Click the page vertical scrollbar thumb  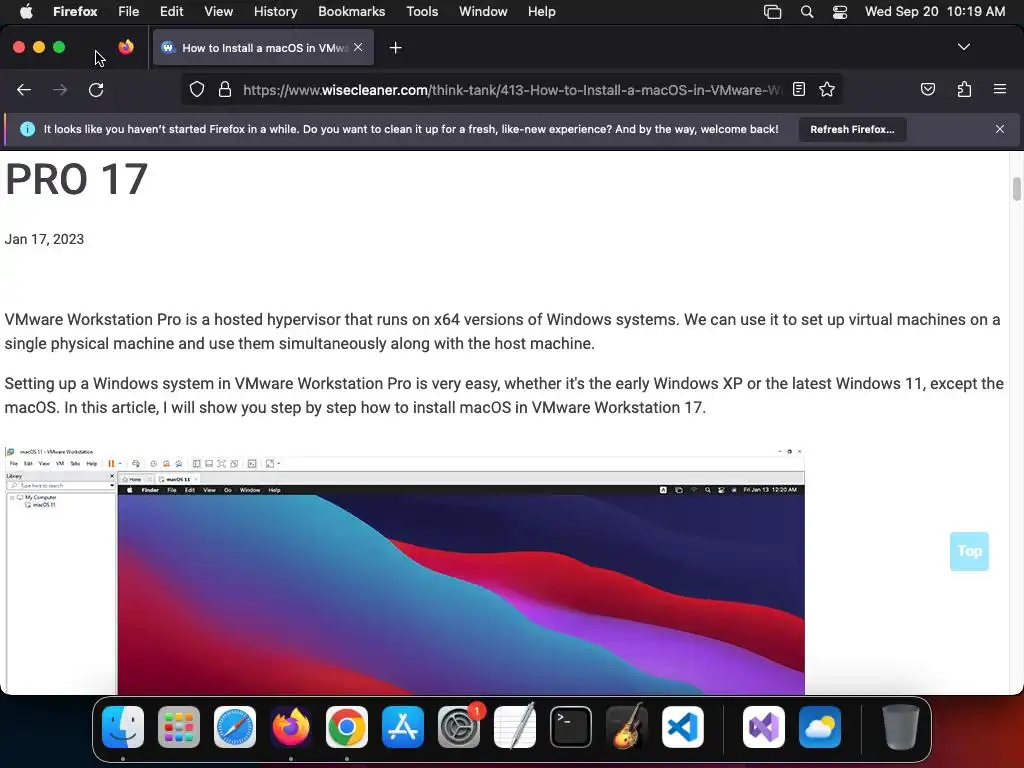1016,189
